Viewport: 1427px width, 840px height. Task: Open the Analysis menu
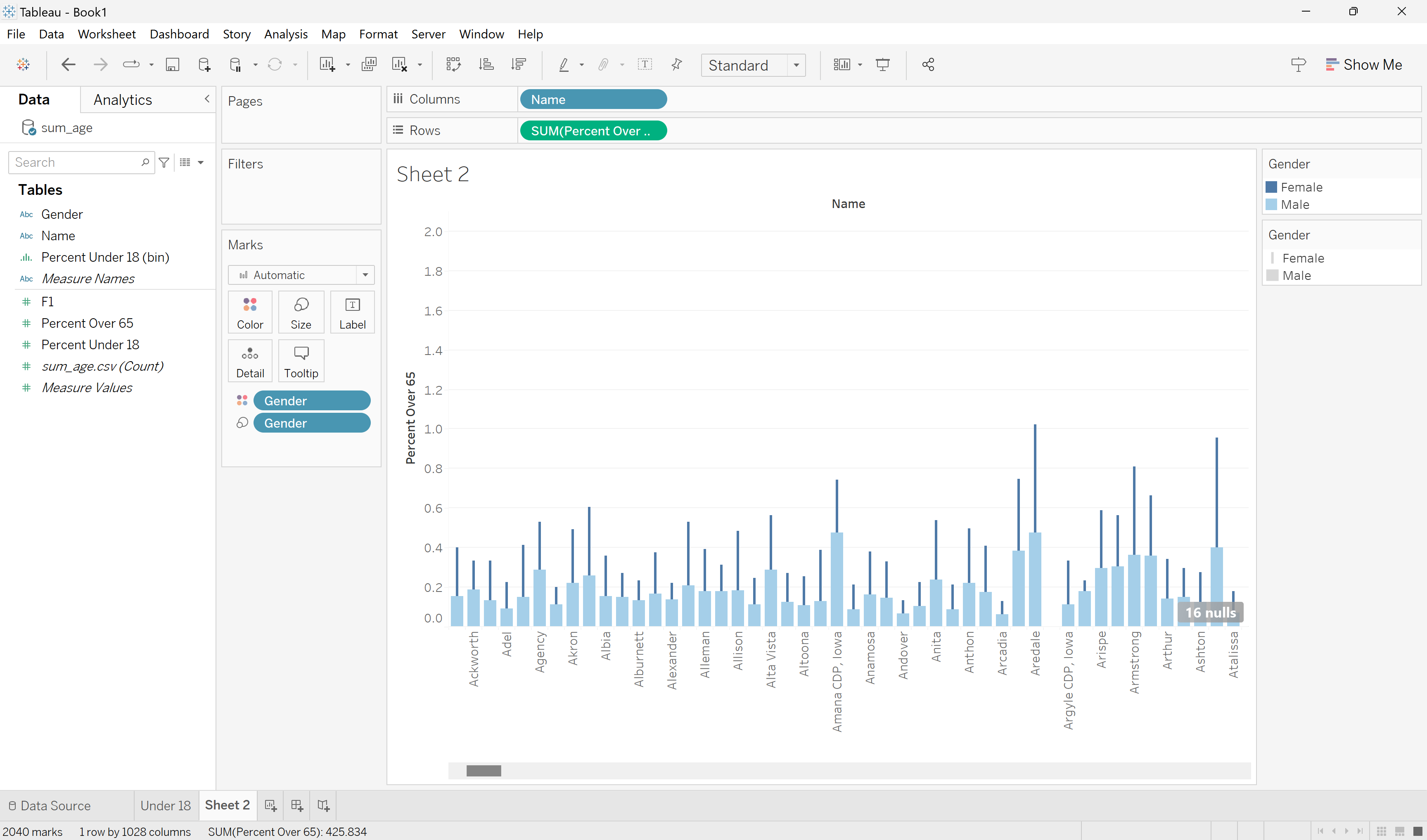click(x=286, y=34)
